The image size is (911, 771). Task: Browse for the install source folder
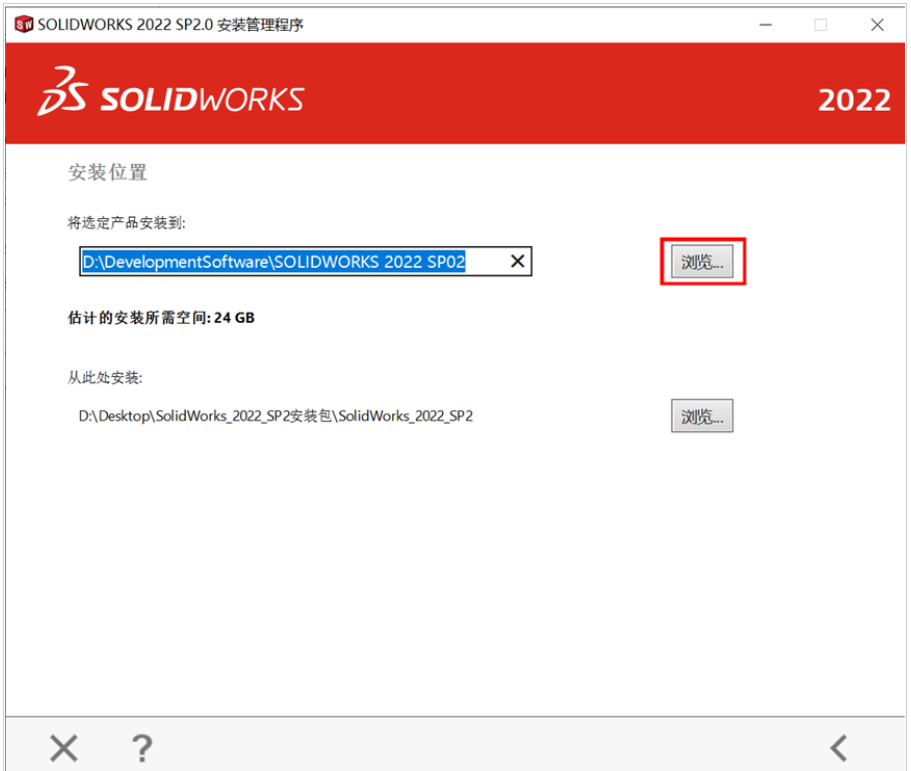click(702, 416)
